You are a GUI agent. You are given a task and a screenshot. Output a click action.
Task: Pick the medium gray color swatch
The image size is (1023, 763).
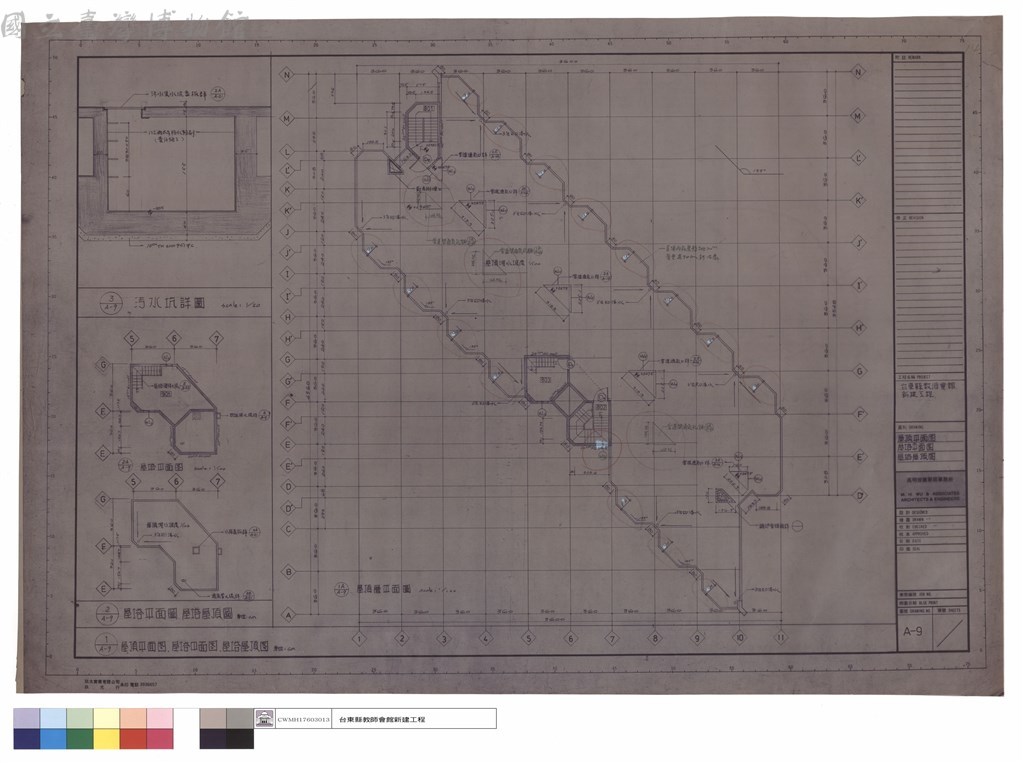click(x=240, y=719)
